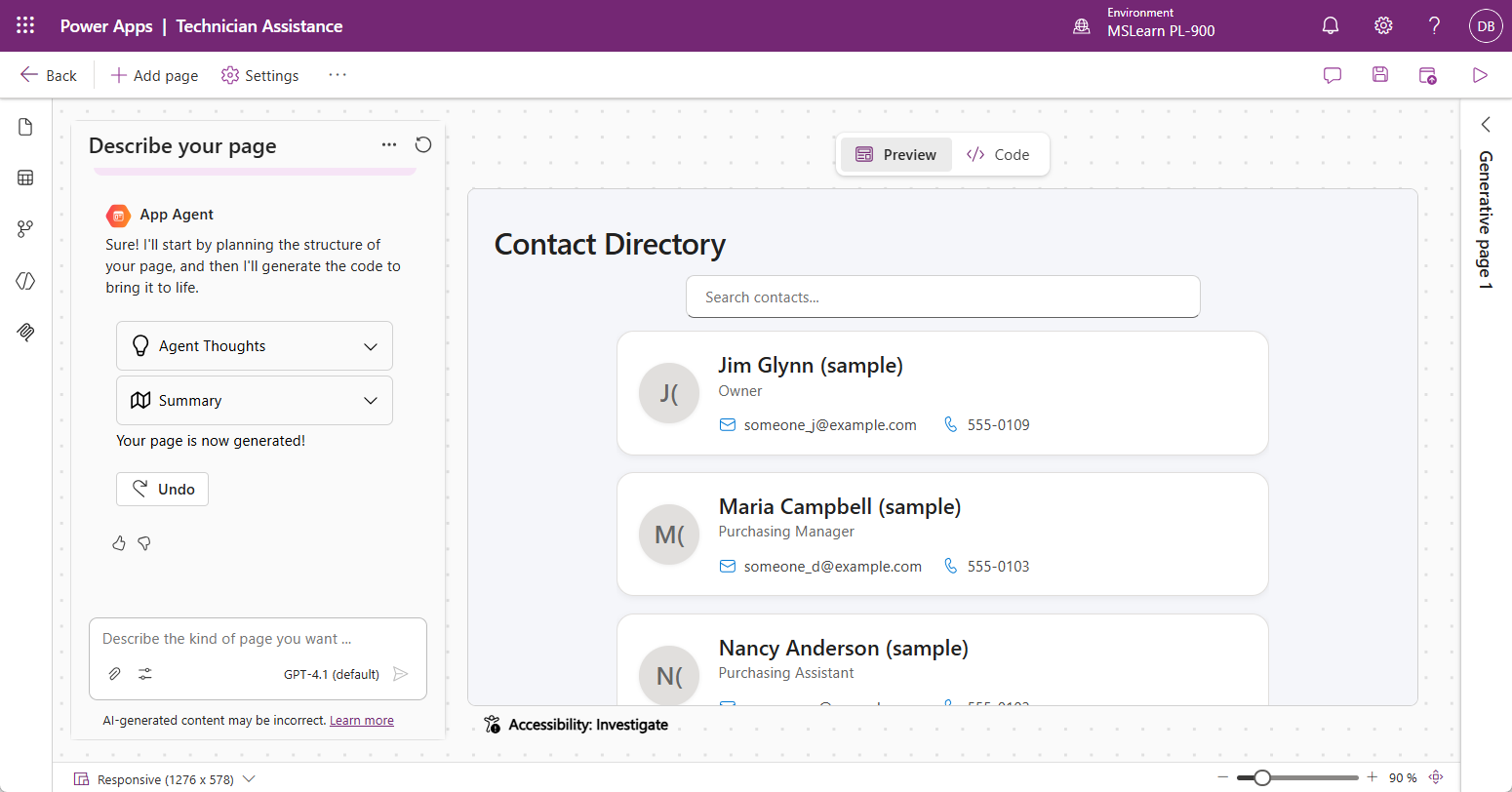Zoom in with the plus button
Screen dimensions: 1512x792
click(1372, 777)
